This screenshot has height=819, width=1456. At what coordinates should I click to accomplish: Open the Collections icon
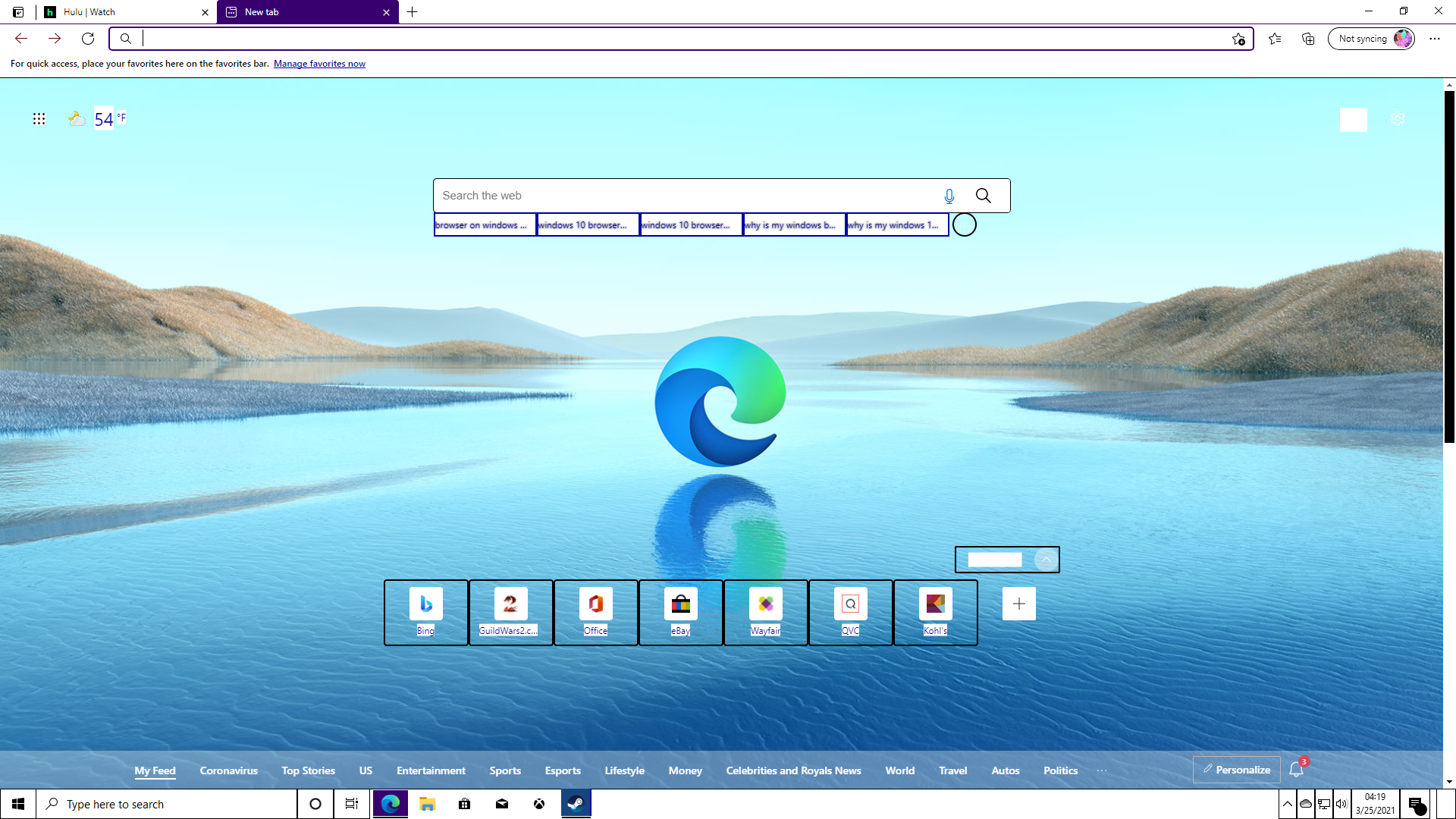point(1308,39)
